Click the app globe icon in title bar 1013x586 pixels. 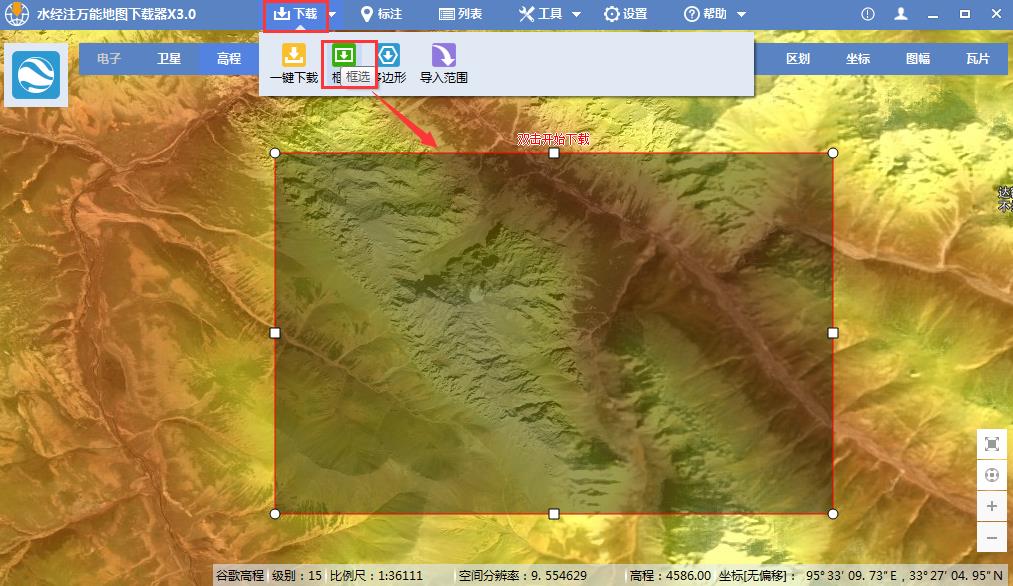[16, 14]
